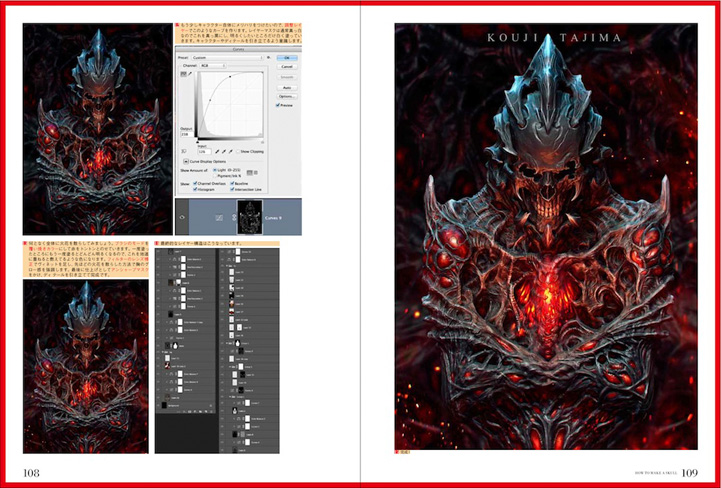721x488 pixels.
Task: Open the Options... button in Curves
Action: (x=287, y=97)
